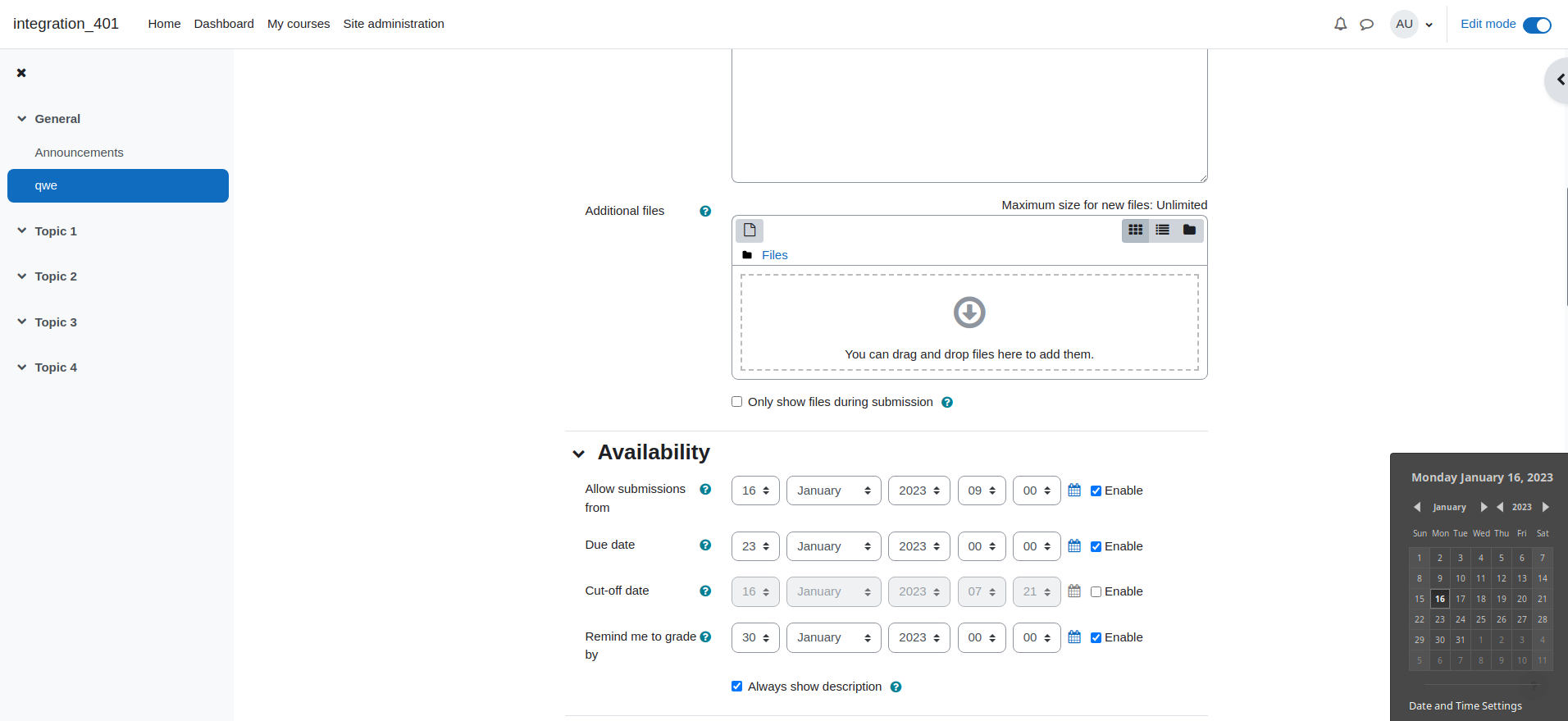Open help for Cut-off date
1568x721 pixels.
tap(705, 591)
